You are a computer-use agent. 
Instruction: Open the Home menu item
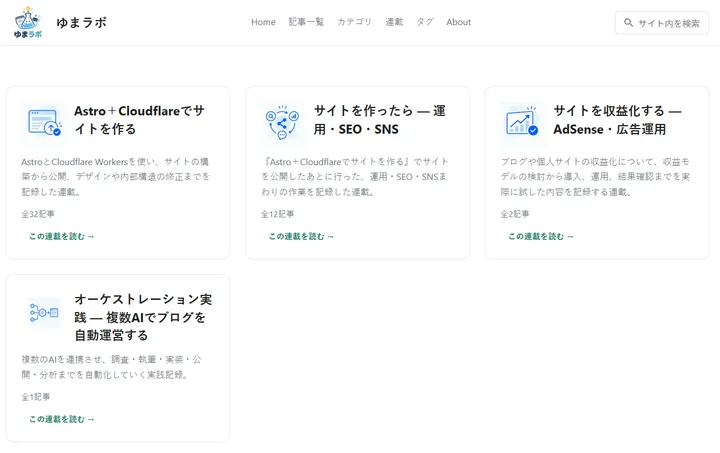pyautogui.click(x=263, y=22)
